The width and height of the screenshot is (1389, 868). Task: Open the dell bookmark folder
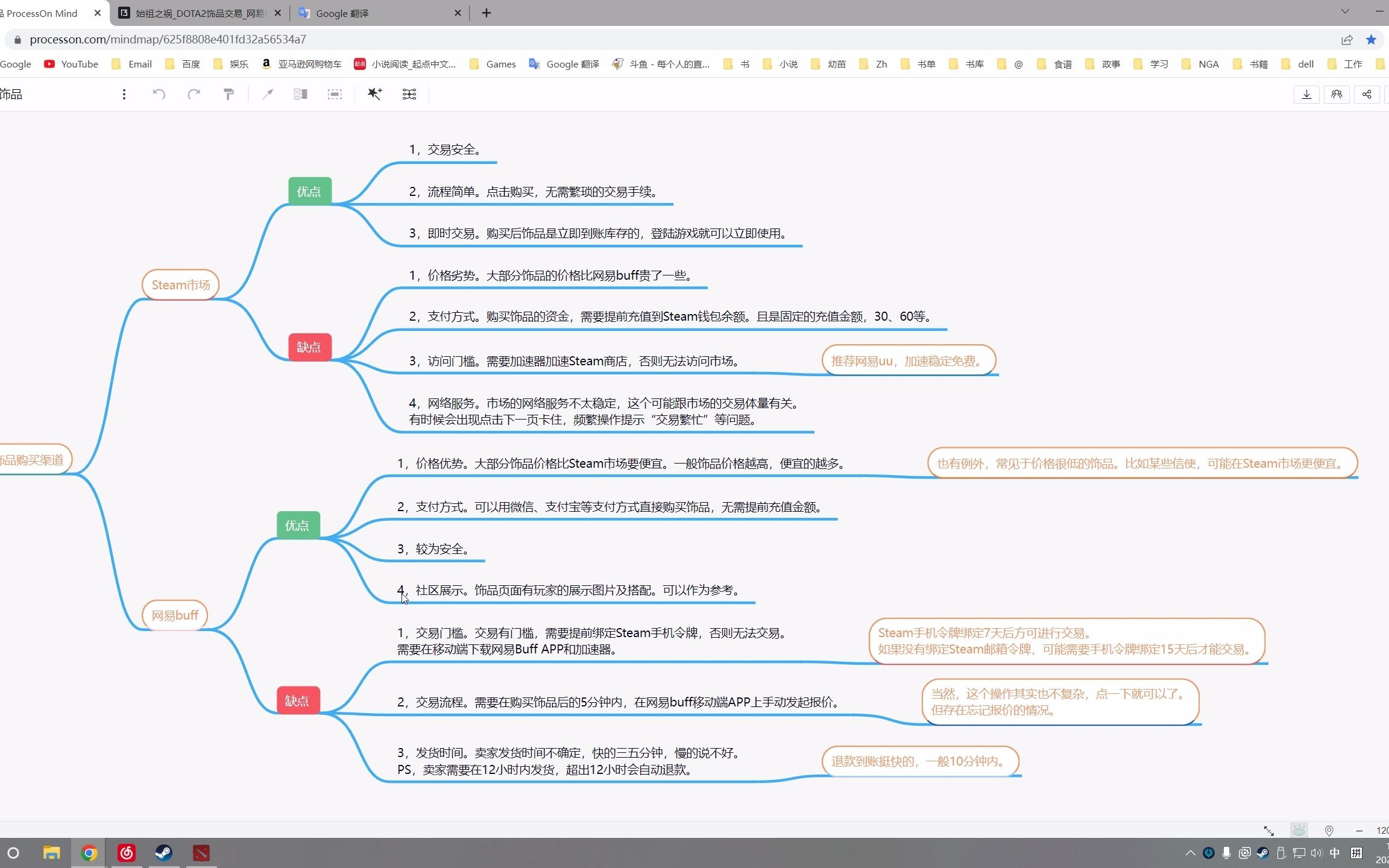pos(1298,64)
